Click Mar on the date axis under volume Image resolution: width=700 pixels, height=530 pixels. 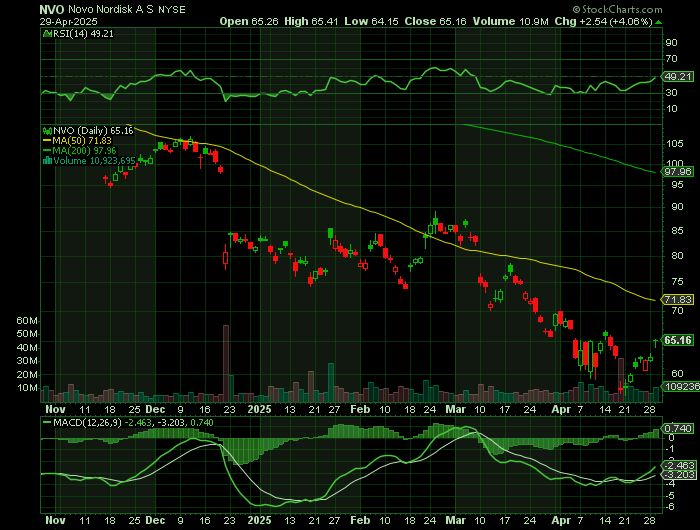(456, 409)
